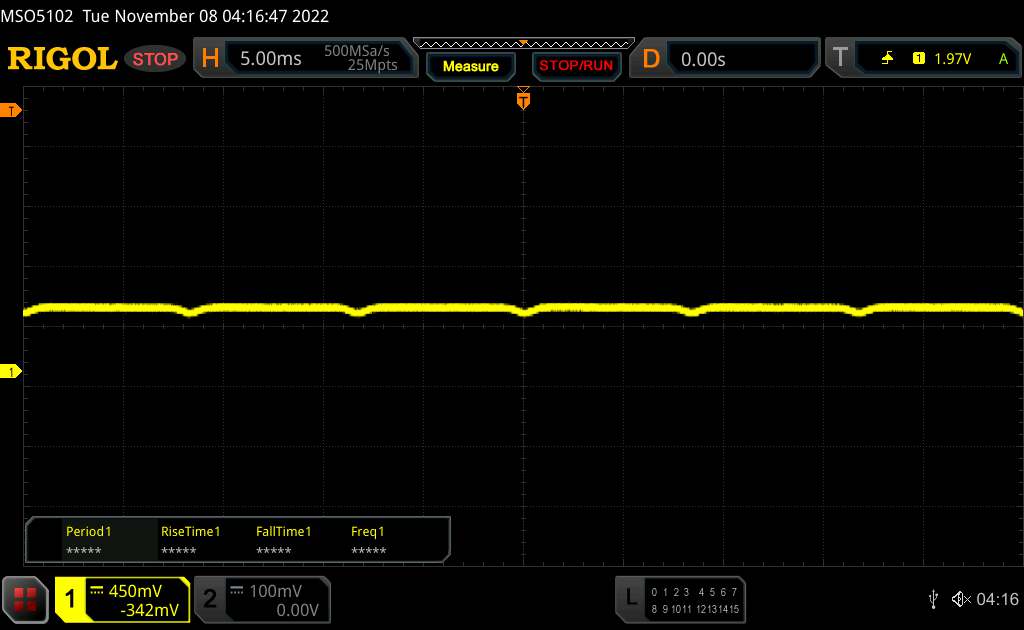The width and height of the screenshot is (1024, 630).
Task: Click the 500MSa/s sample rate readout
Action: tap(357, 51)
